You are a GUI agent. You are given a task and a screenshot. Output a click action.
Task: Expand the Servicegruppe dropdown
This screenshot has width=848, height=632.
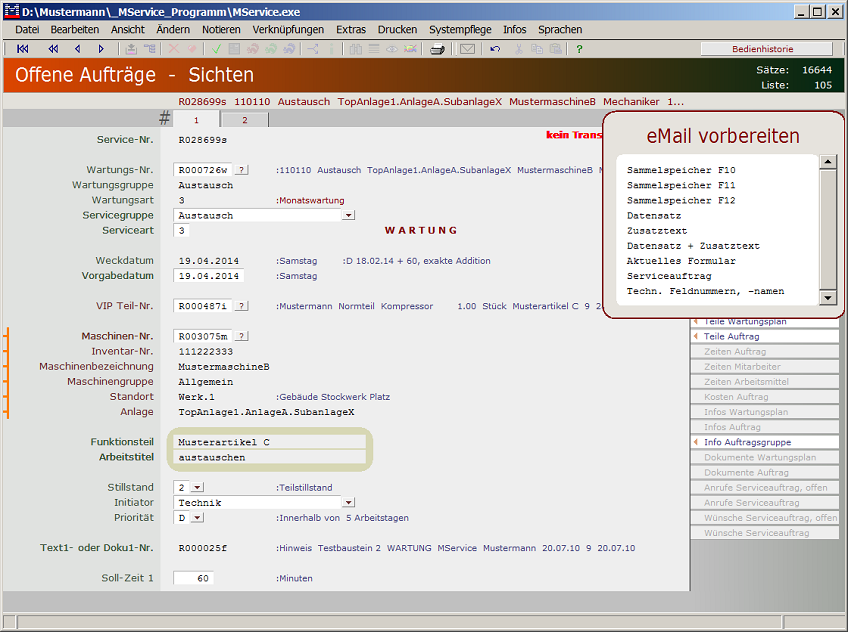(348, 215)
